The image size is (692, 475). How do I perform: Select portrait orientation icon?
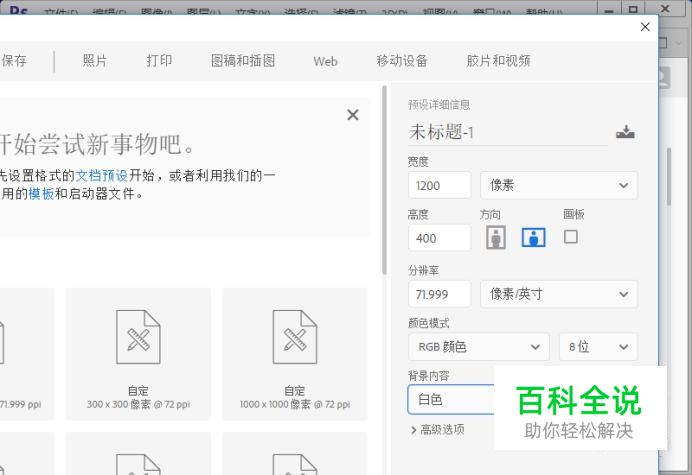tap(496, 238)
